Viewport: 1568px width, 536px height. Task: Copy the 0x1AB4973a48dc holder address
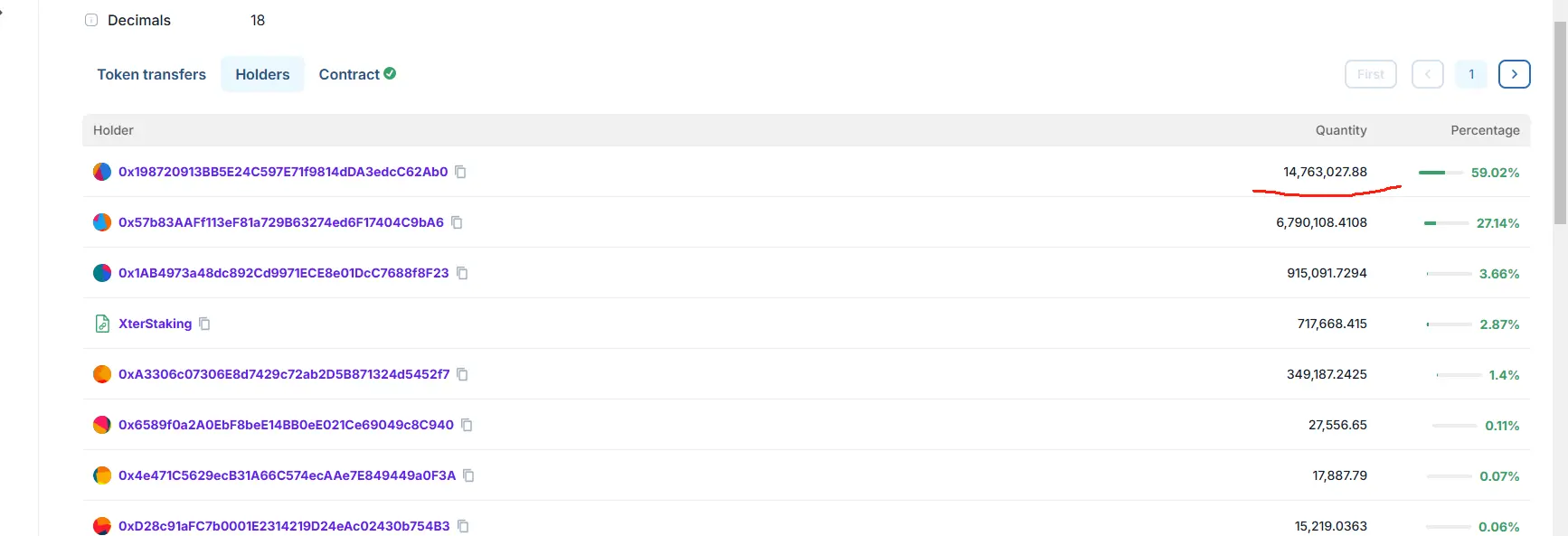pyautogui.click(x=462, y=273)
